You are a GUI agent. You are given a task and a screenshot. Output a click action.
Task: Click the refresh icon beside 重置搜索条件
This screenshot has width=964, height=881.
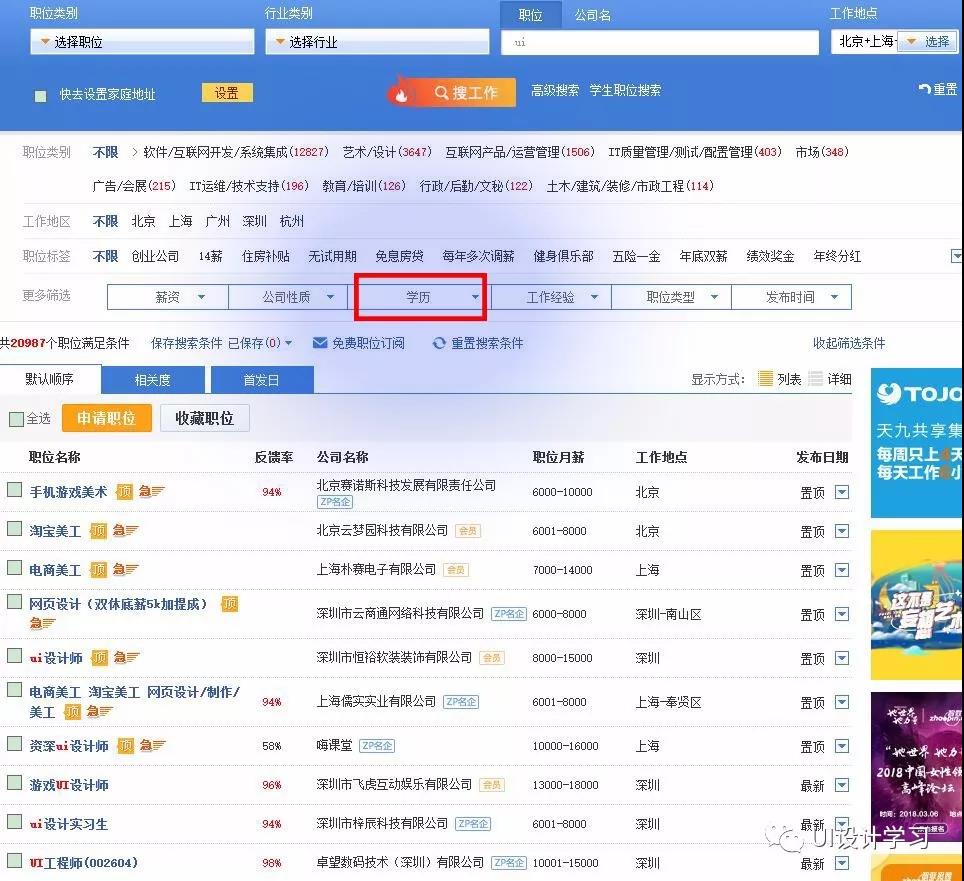439,343
